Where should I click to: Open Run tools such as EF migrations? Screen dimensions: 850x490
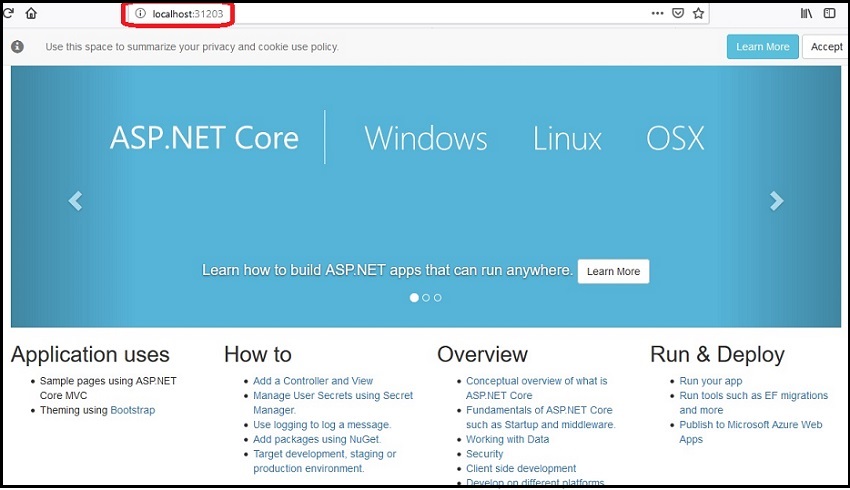tap(754, 403)
